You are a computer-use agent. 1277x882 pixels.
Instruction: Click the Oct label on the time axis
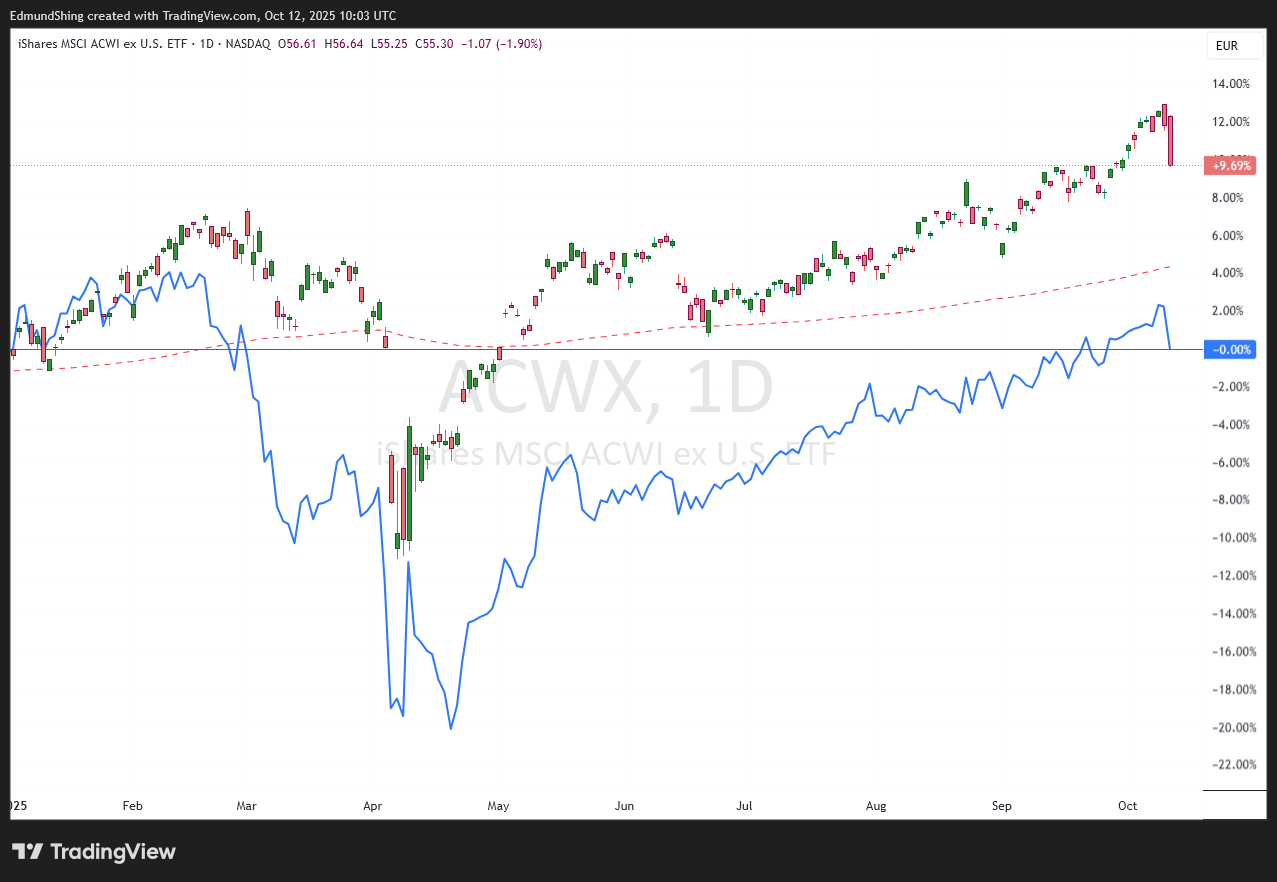[1128, 805]
